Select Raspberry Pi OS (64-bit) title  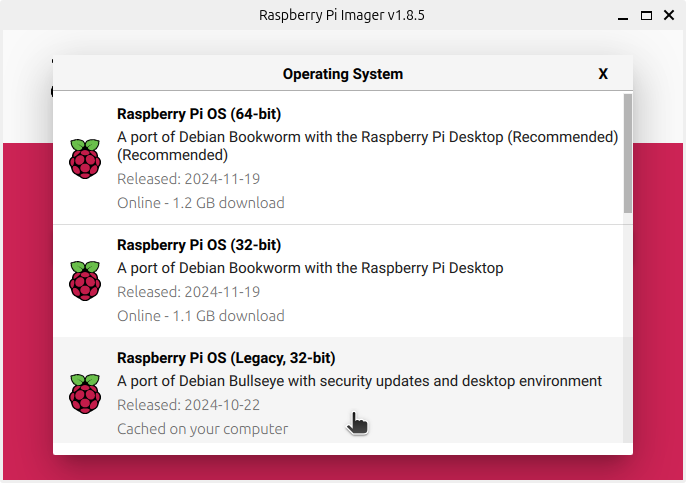click(x=199, y=114)
